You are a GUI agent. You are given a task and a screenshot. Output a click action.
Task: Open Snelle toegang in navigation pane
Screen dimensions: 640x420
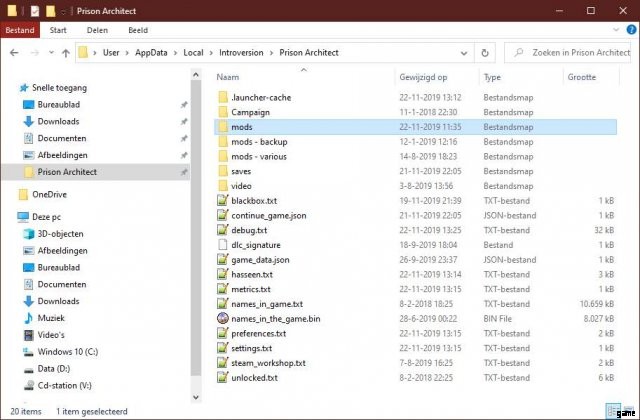[59, 88]
